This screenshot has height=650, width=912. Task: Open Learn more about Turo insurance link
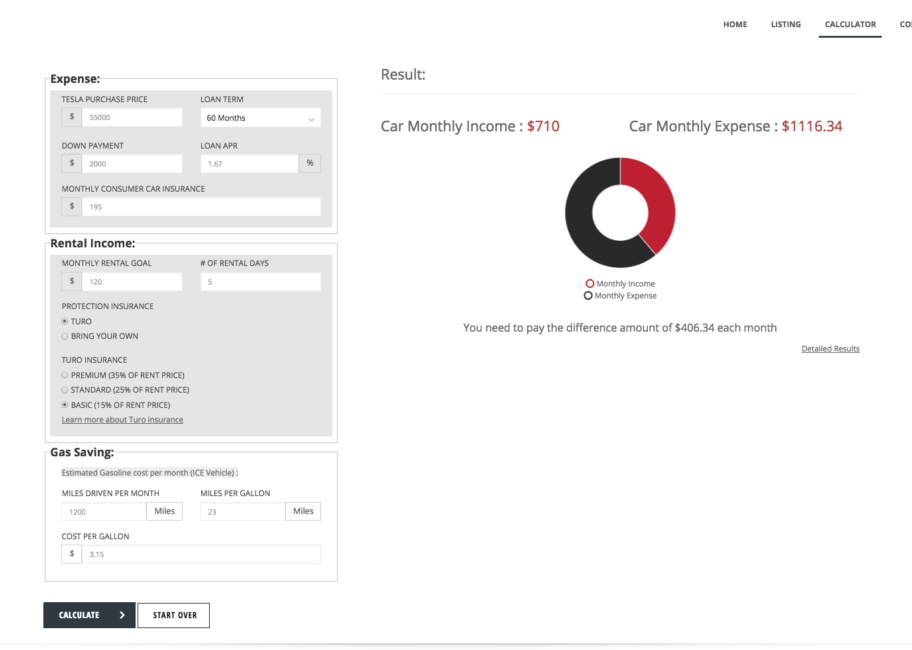[122, 420]
